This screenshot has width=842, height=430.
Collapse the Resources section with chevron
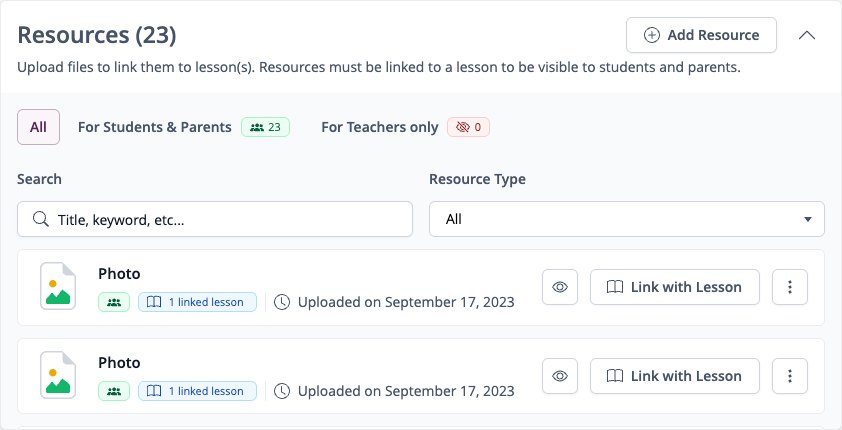(807, 35)
